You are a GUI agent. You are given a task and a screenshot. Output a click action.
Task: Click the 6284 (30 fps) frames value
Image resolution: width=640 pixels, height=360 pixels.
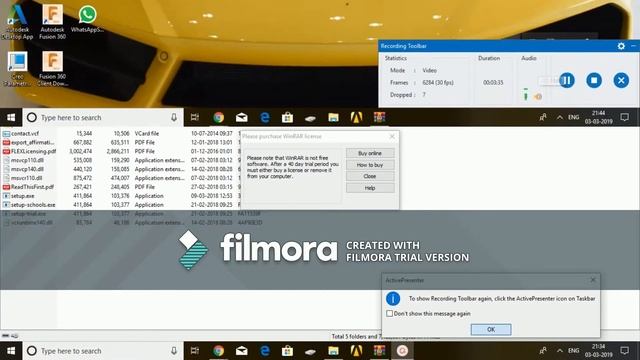point(438,82)
